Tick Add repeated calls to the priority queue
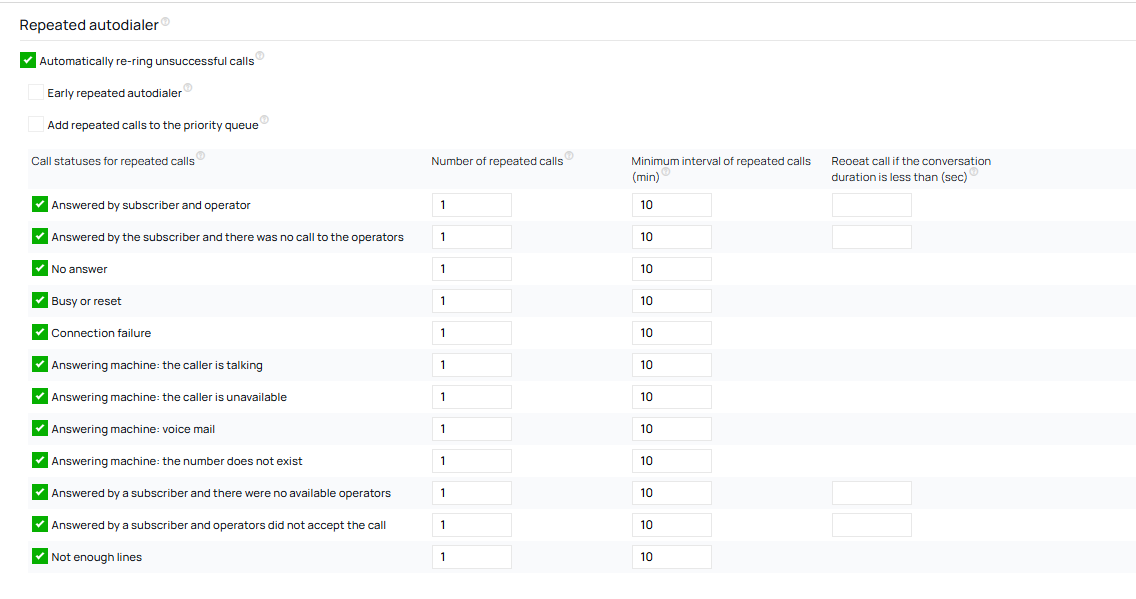Screen dimensions: 1136x599 pyautogui.click(x=36, y=125)
